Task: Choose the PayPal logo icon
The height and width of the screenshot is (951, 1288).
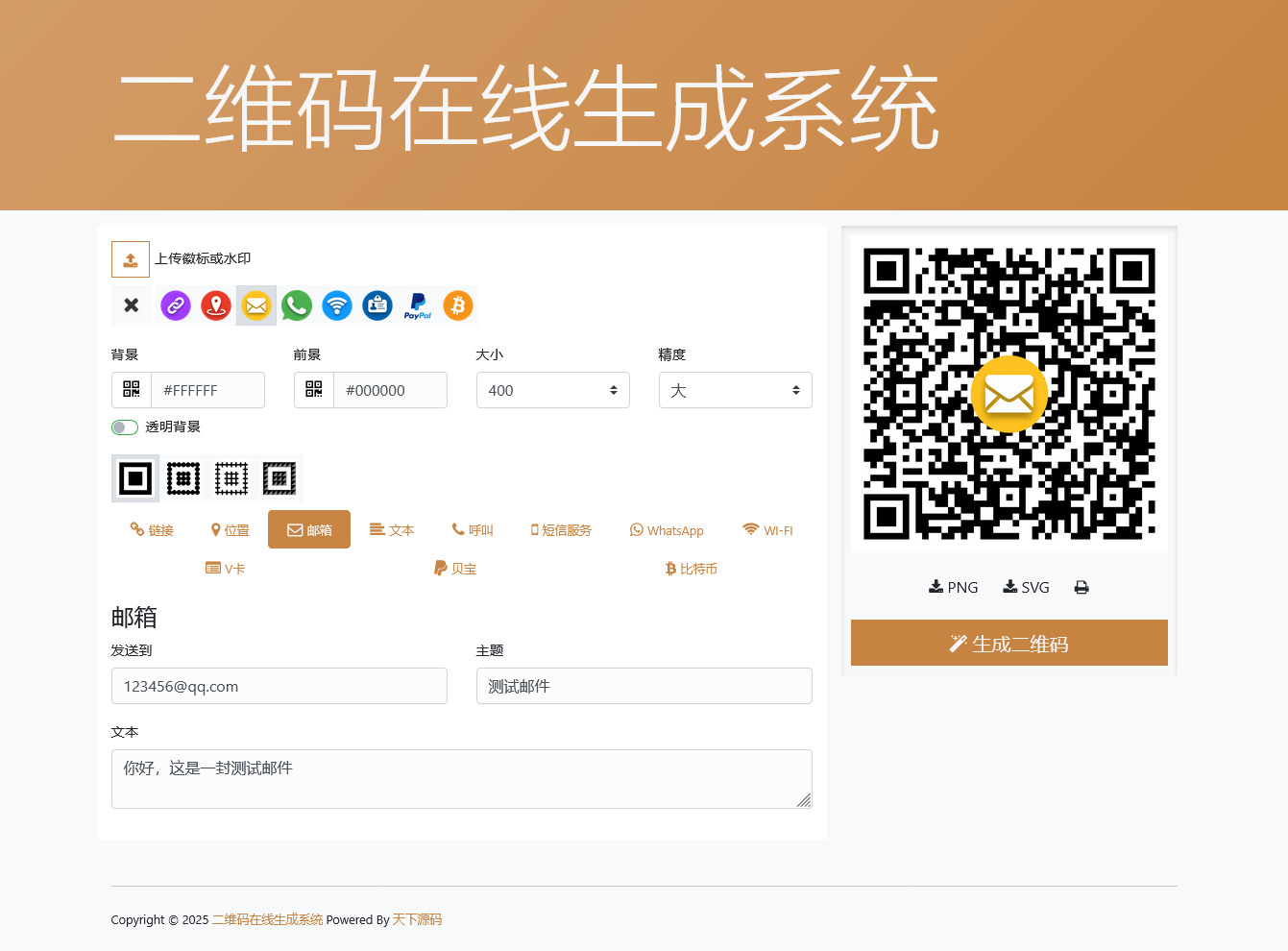Action: coord(418,305)
